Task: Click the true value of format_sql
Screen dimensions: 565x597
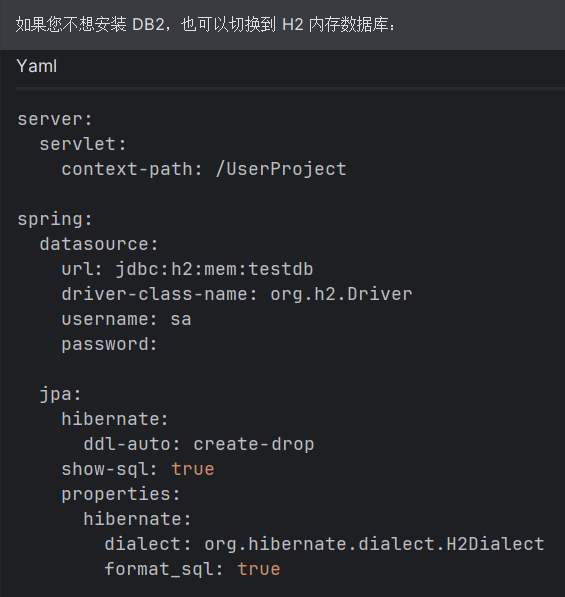Action: click(259, 569)
